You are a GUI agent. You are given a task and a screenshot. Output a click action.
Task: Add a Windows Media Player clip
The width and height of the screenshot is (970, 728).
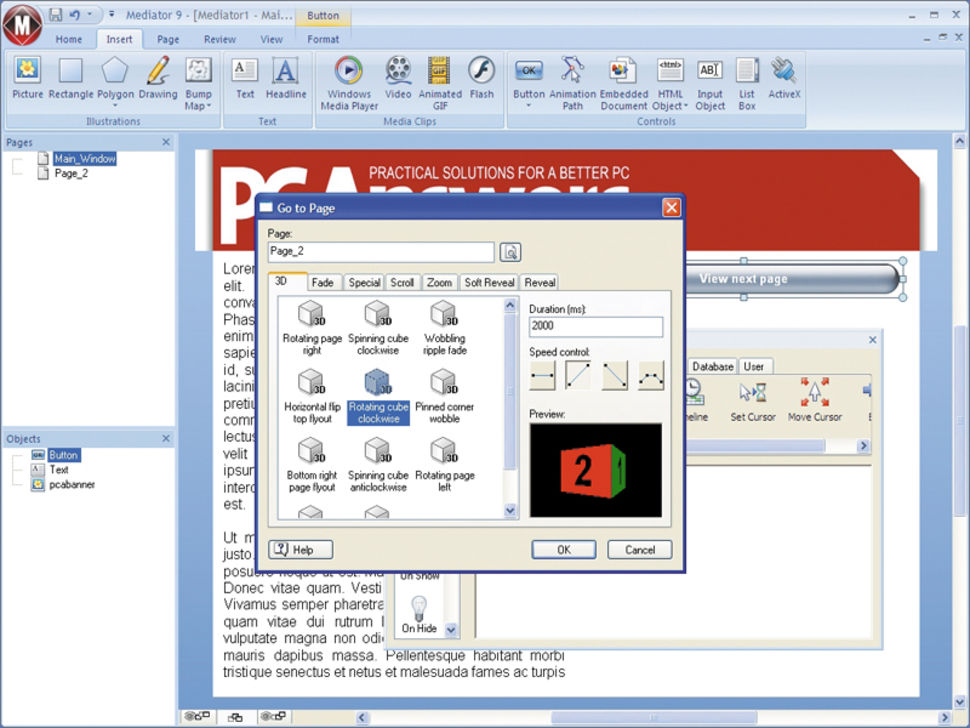coord(349,83)
